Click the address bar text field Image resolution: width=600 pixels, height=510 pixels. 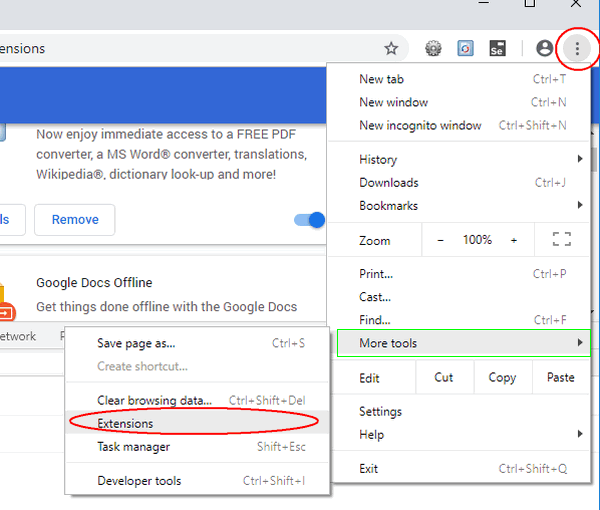coord(203,49)
